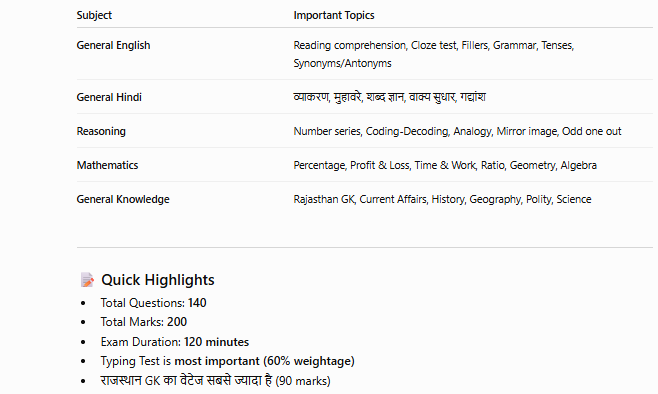Click the Number series, Coding-Decoding topics text
Screen dimensions: 658x394
coord(457,131)
